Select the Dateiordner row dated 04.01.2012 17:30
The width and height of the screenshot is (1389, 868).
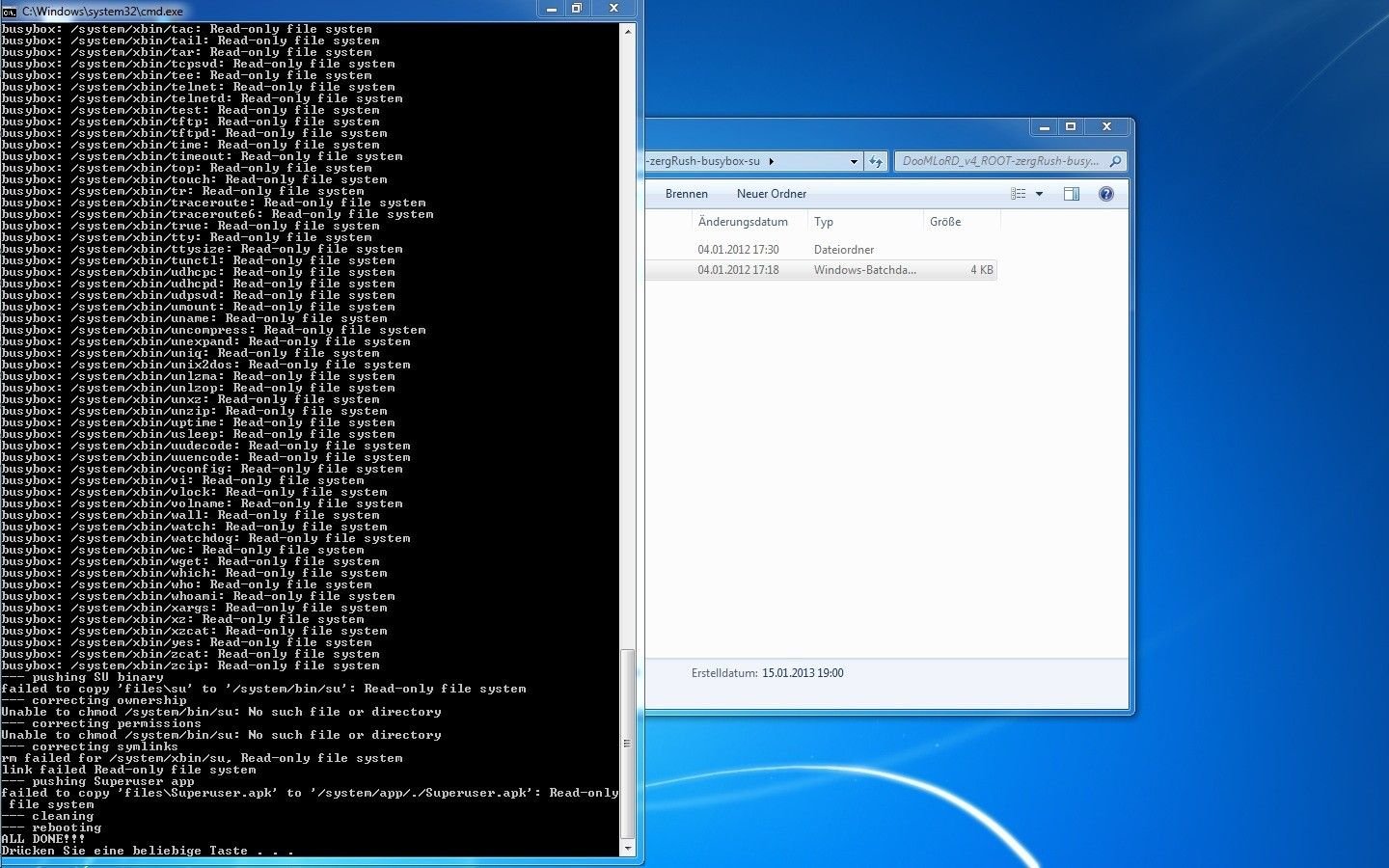[x=821, y=250]
